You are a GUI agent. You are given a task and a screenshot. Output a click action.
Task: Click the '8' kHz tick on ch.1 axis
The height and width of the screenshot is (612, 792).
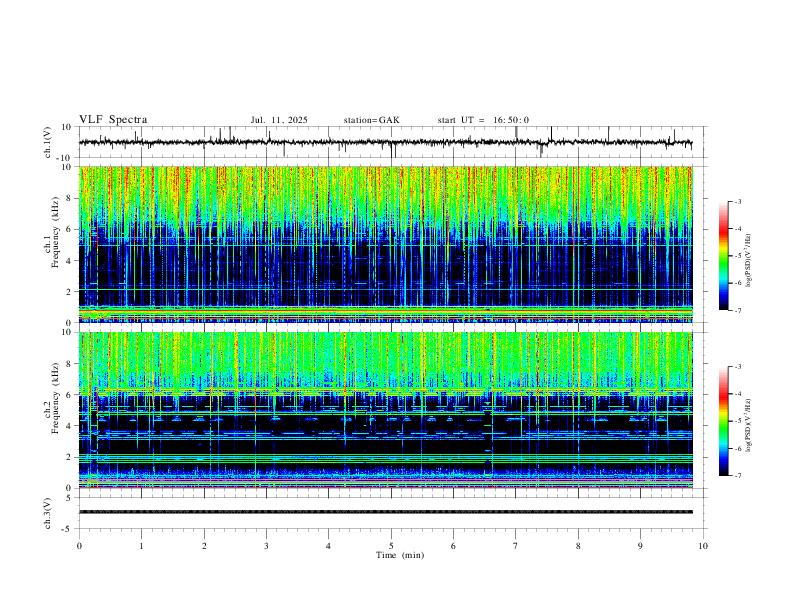(70, 198)
